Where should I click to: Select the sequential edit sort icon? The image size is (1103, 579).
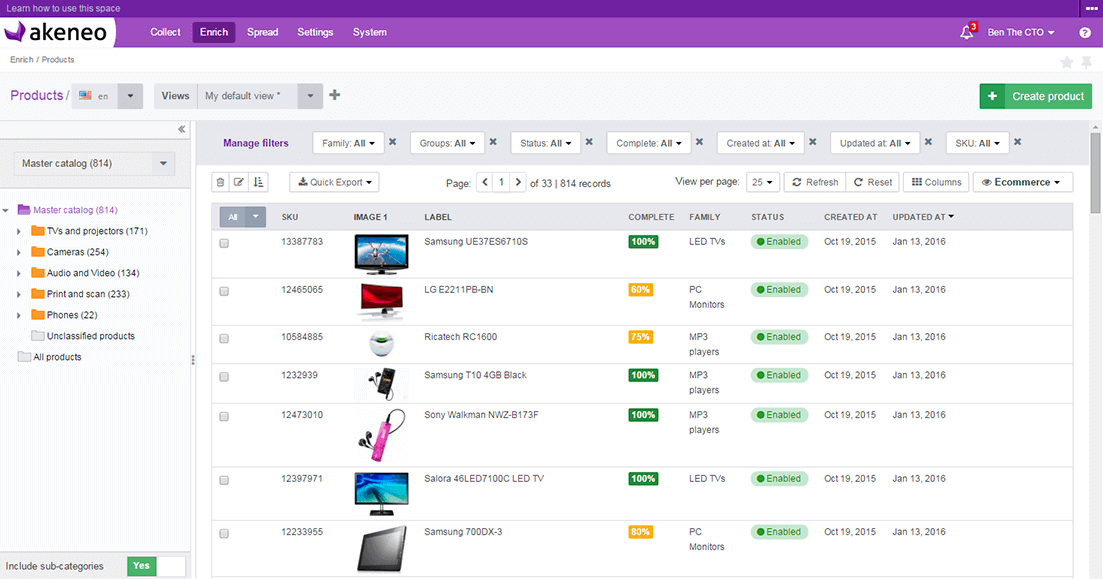[x=258, y=182]
